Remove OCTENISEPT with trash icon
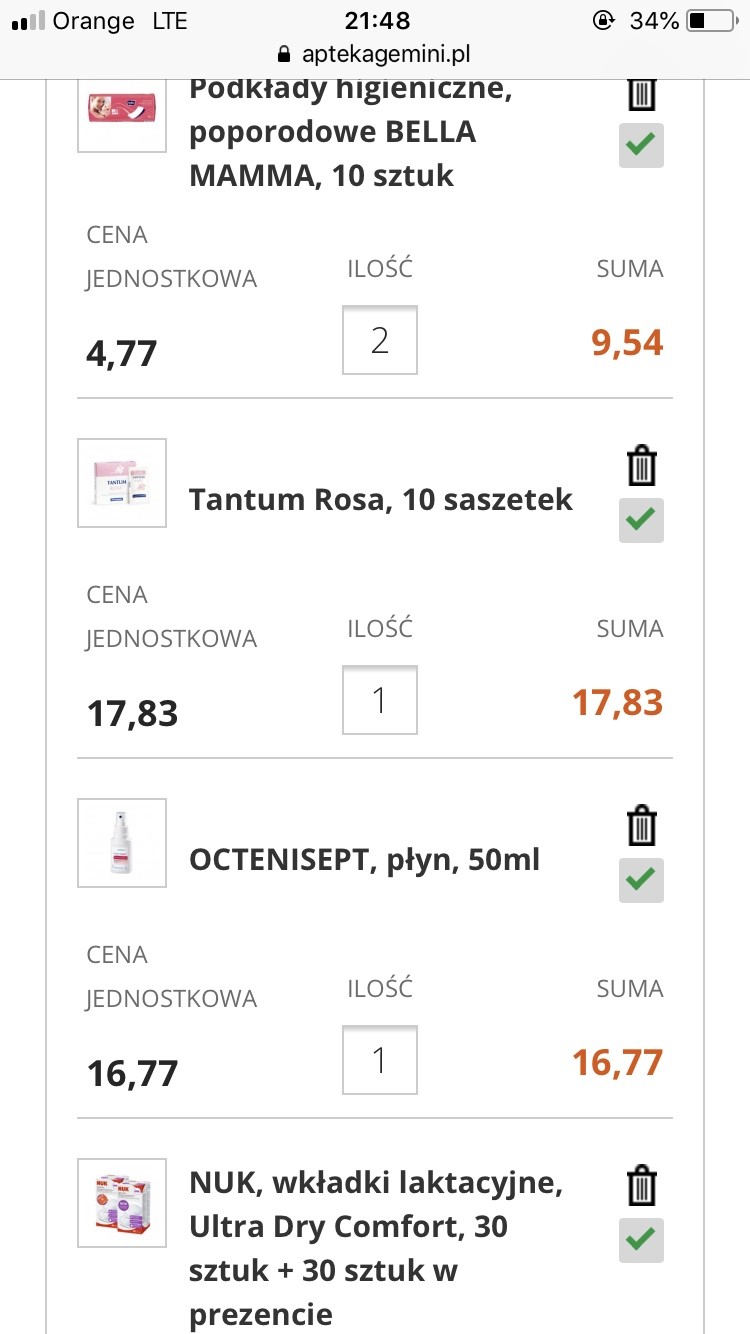This screenshot has height=1334, width=750. point(641,826)
